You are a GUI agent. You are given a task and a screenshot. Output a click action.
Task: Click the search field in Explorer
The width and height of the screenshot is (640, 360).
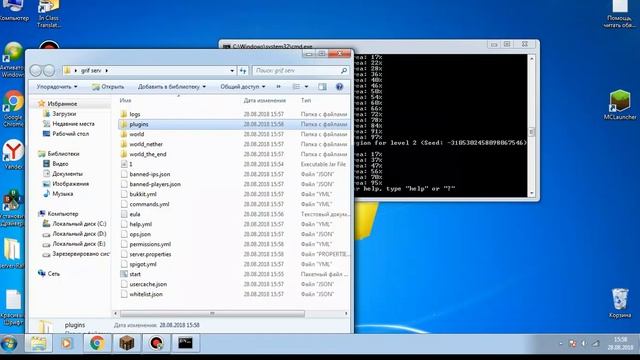point(300,71)
